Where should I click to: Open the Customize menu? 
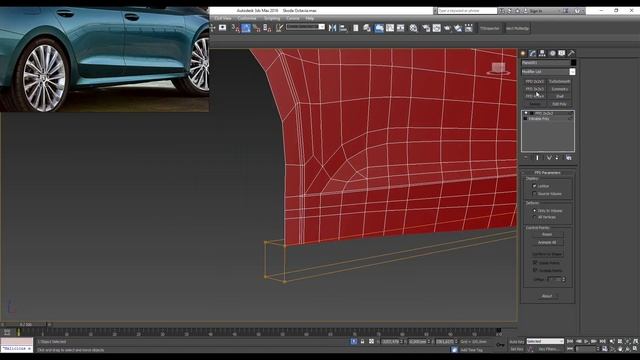coord(247,18)
